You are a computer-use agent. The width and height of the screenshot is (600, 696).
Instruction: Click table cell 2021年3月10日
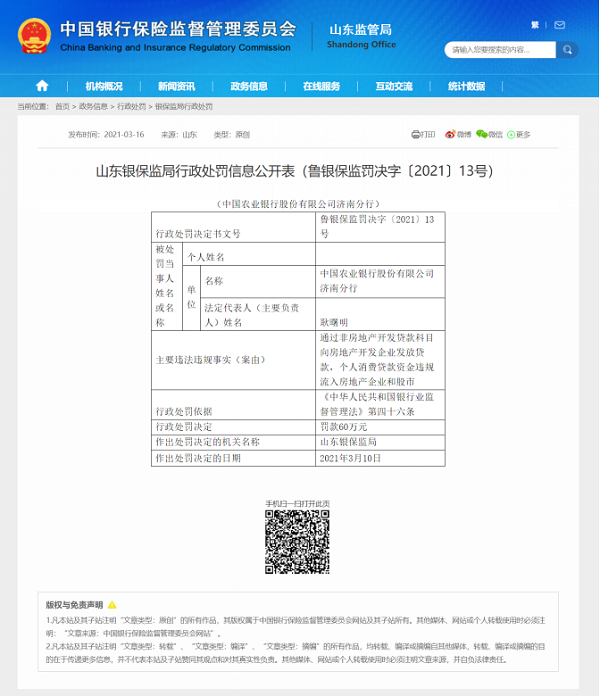pyautogui.click(x=350, y=458)
